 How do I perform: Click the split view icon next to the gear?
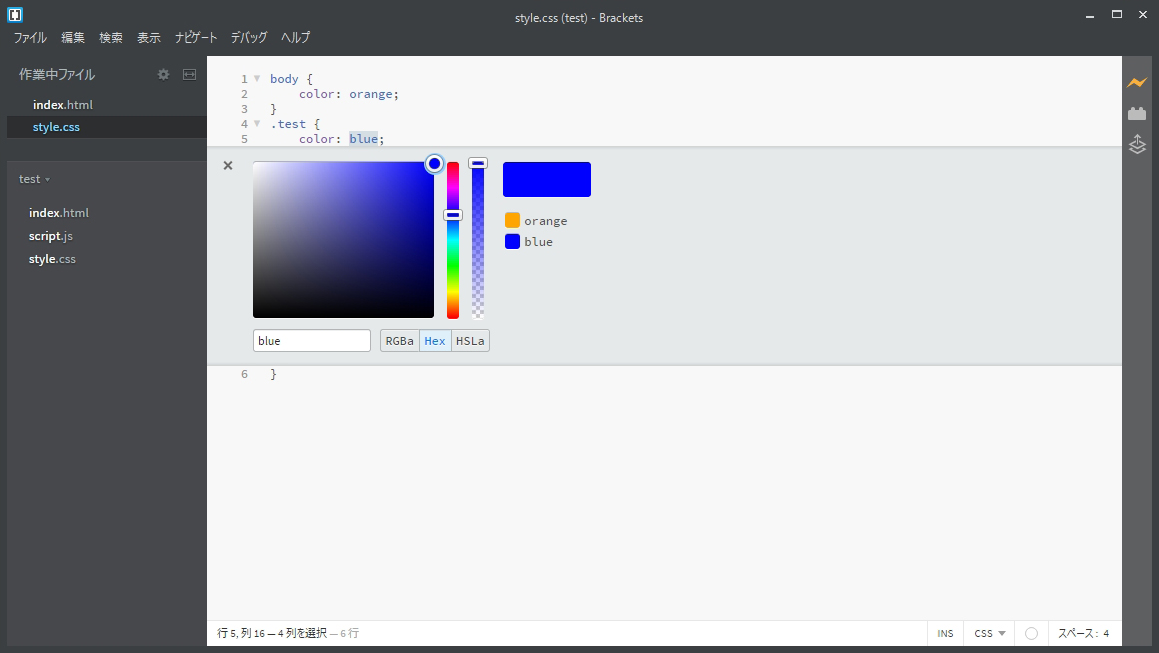189,74
